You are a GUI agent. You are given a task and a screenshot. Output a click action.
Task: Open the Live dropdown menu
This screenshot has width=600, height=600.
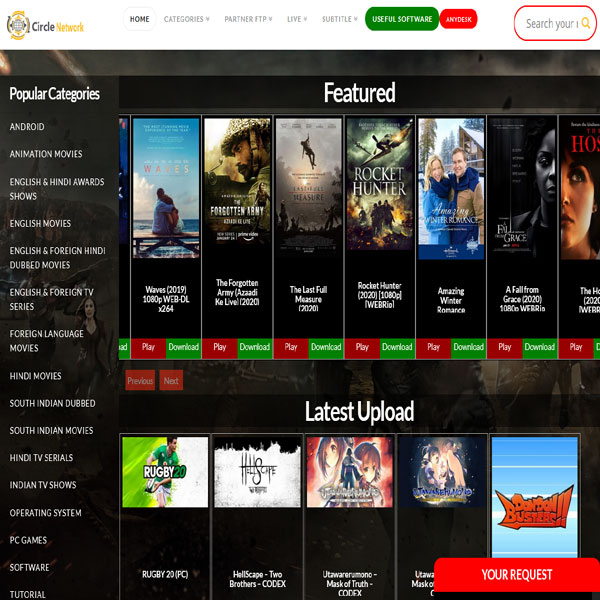297,19
